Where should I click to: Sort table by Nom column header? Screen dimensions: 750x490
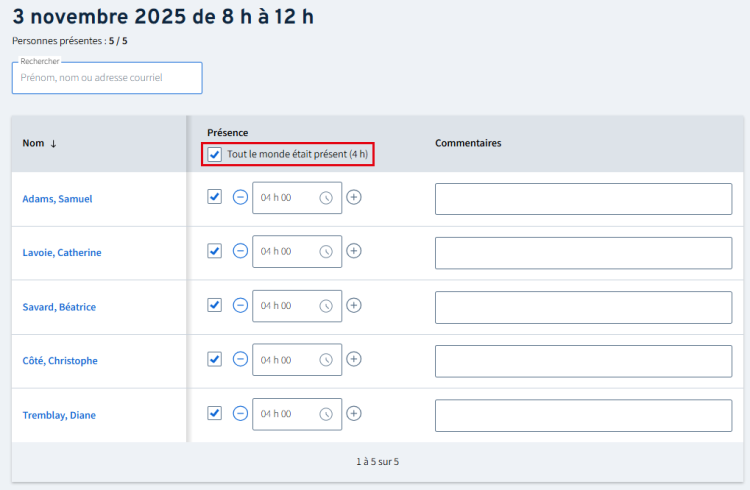(40, 144)
